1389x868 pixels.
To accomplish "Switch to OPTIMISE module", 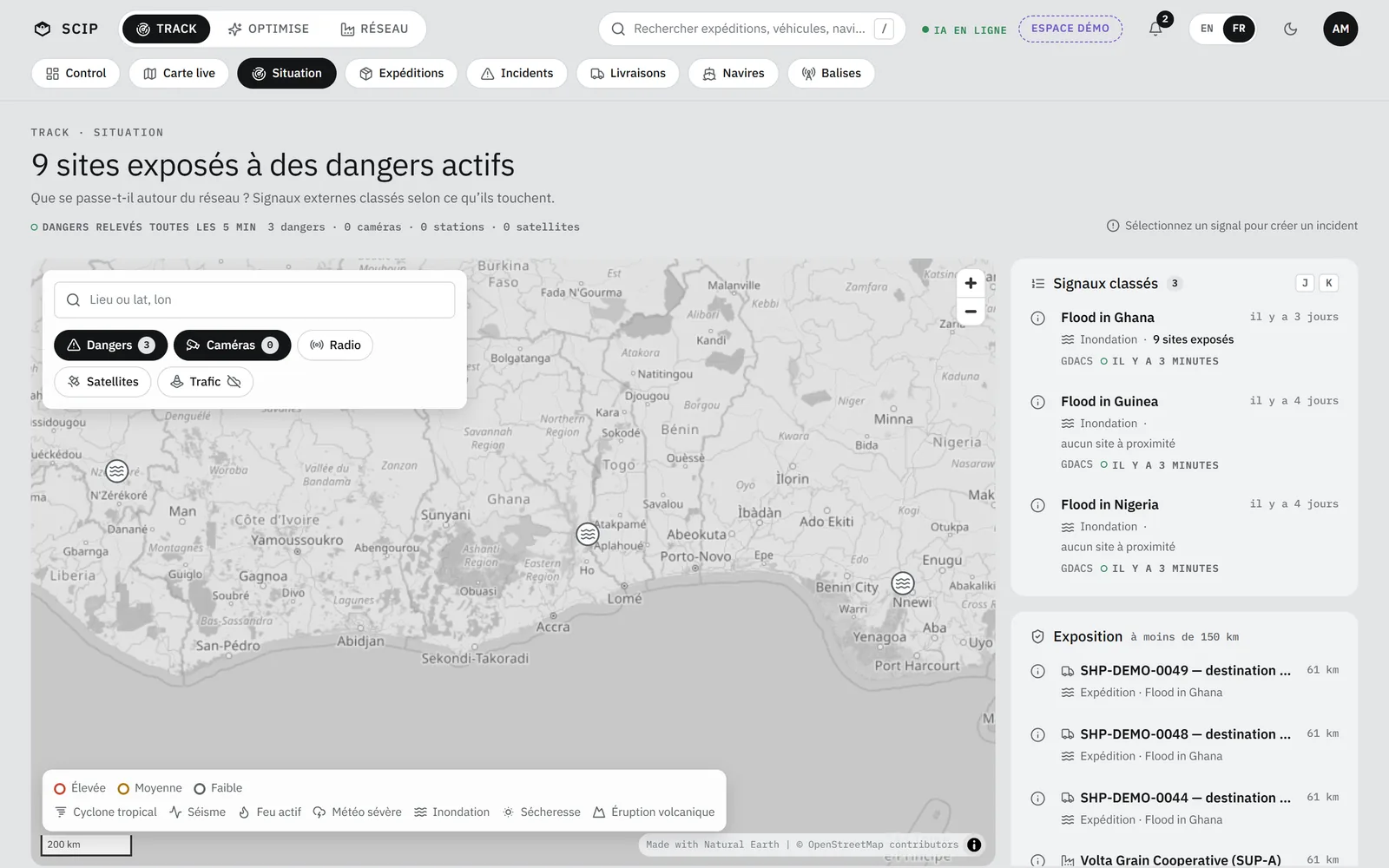I will tap(268, 29).
